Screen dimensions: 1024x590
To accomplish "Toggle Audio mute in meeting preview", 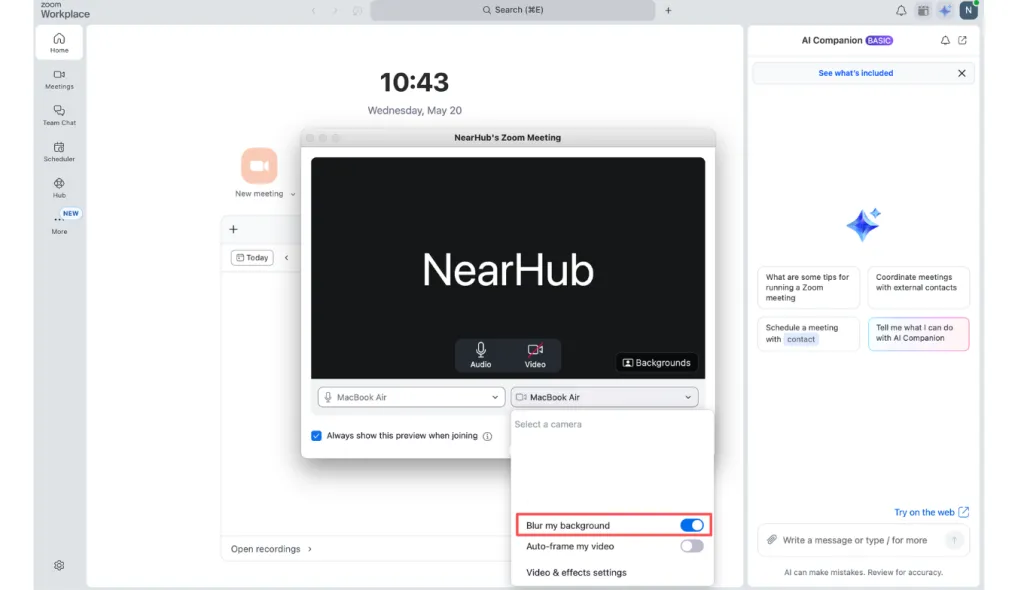I will click(481, 355).
